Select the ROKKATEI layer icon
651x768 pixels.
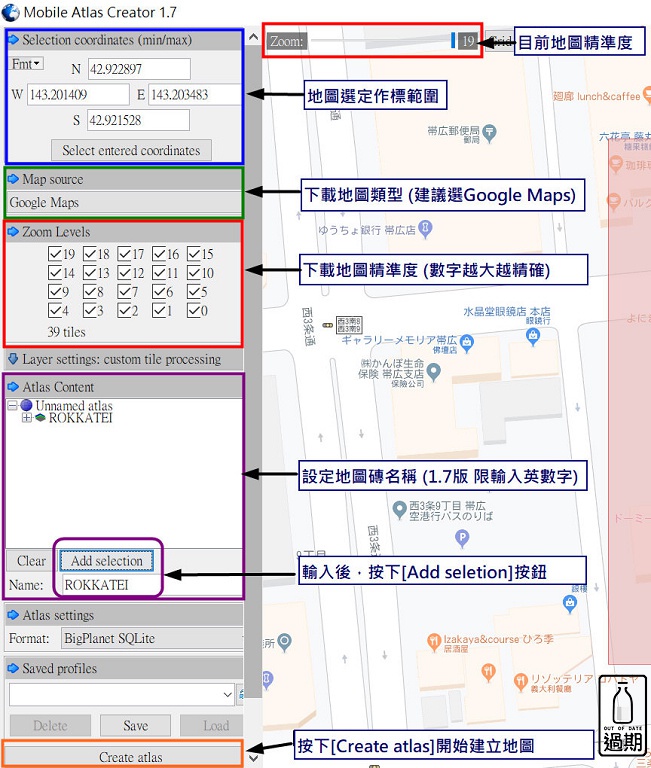click(40, 418)
